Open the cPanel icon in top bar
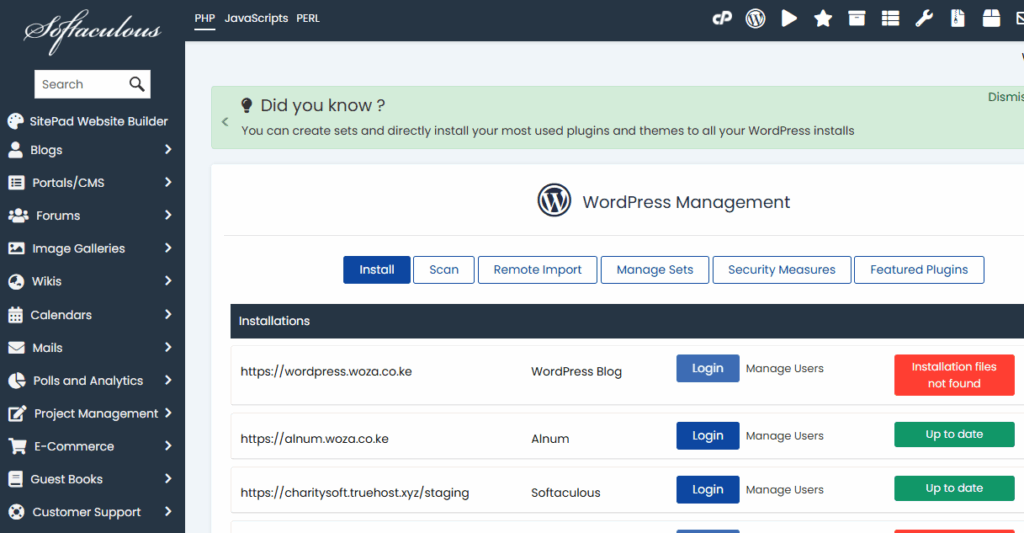 (x=722, y=18)
